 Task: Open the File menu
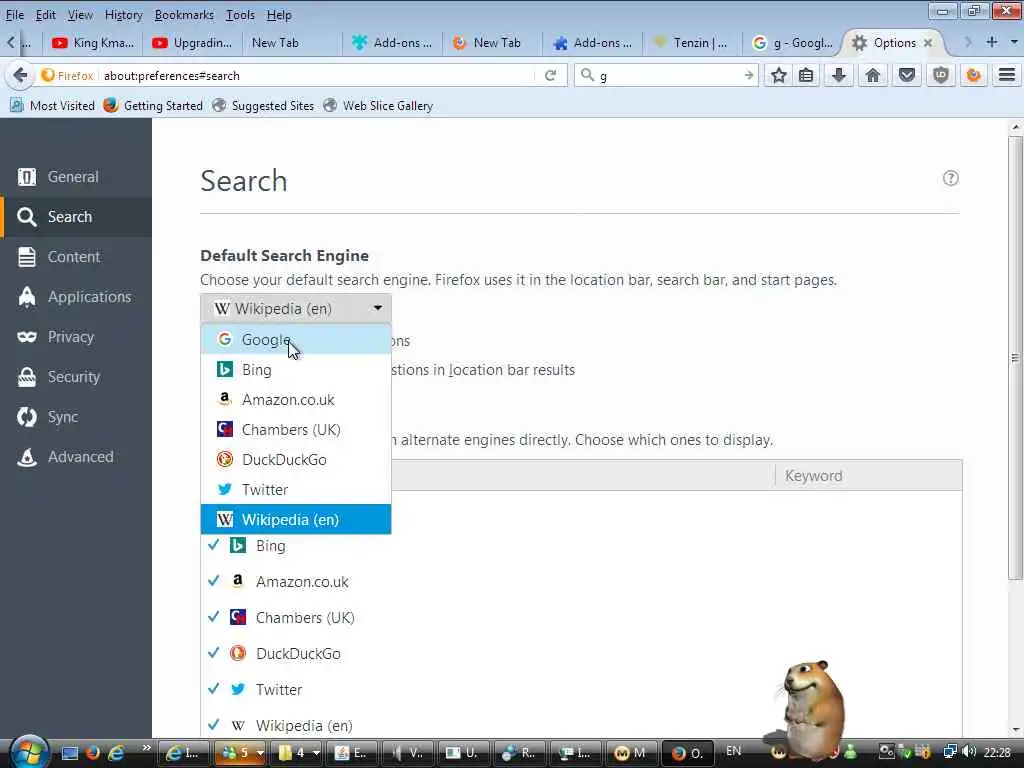click(15, 14)
